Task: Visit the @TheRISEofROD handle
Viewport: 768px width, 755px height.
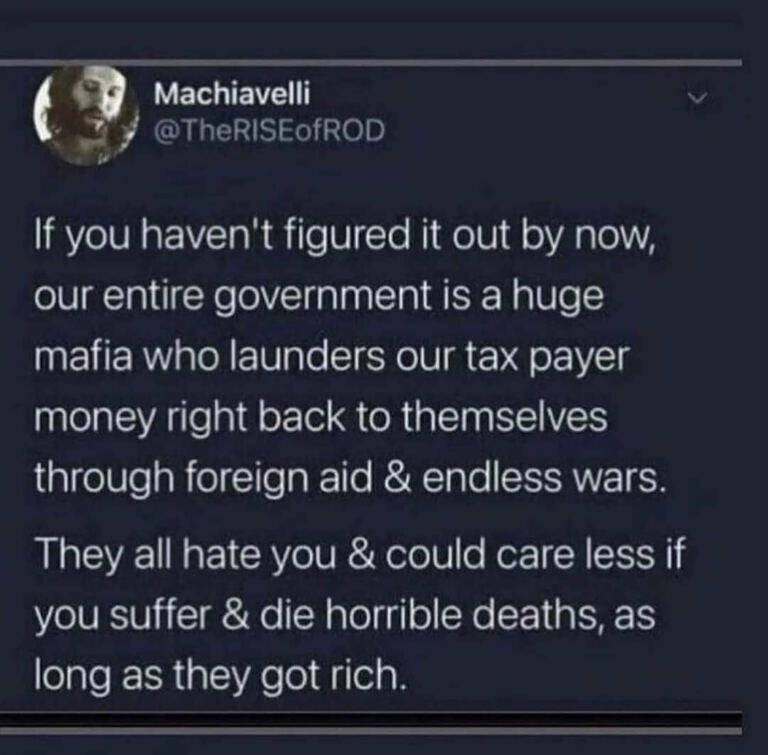Action: (x=269, y=131)
